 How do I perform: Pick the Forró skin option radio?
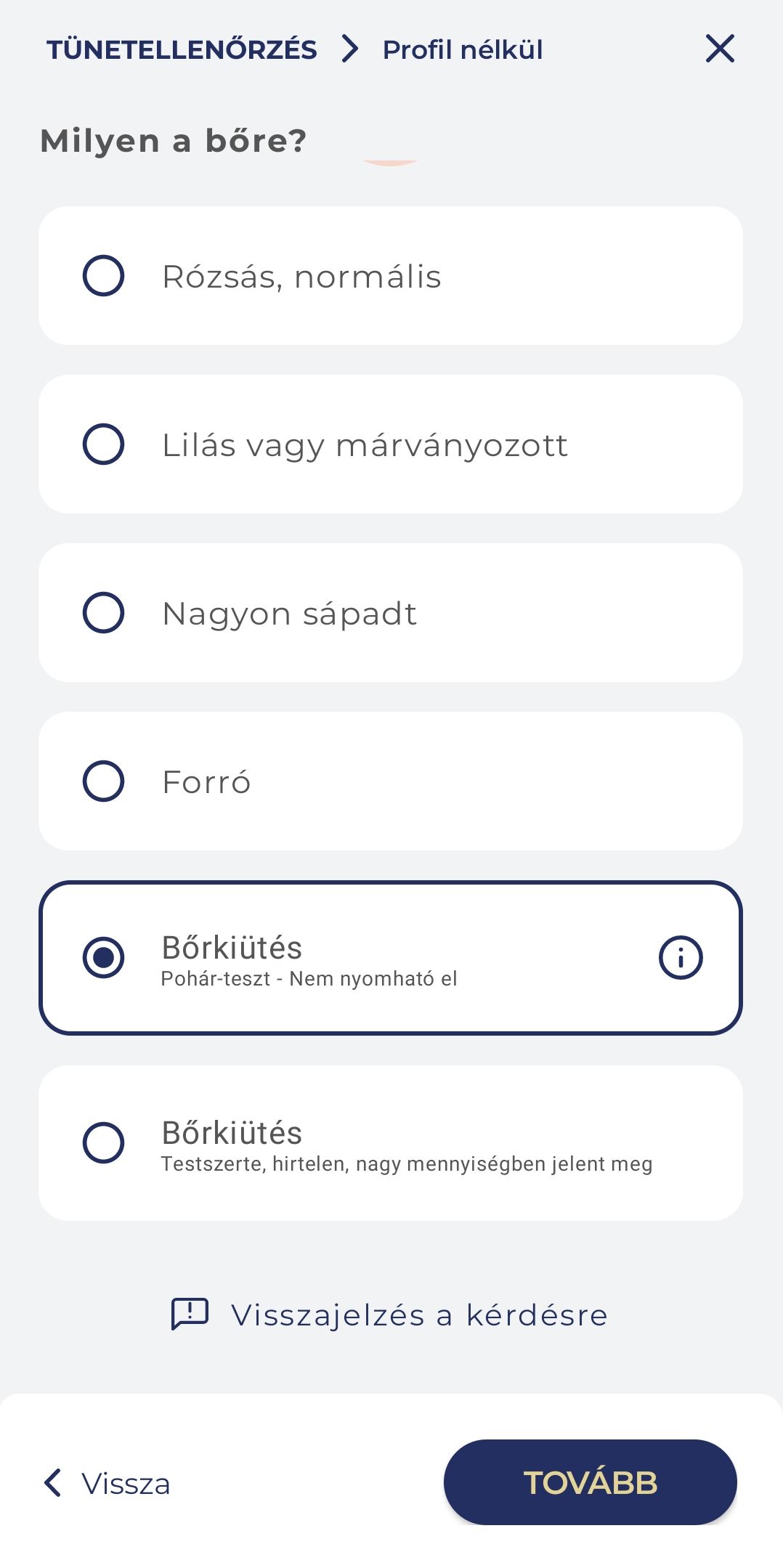[104, 781]
